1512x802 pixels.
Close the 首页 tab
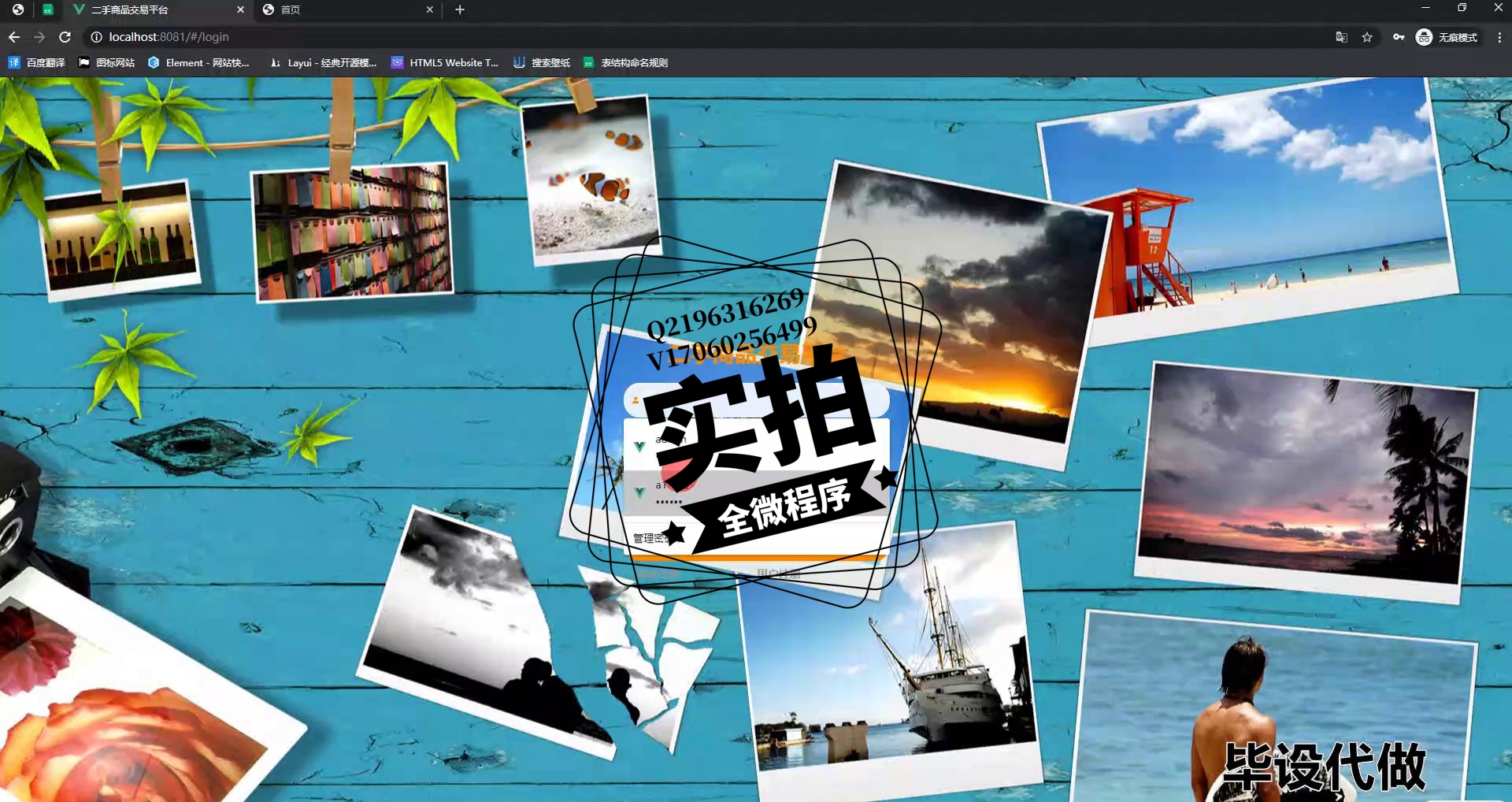pyautogui.click(x=429, y=9)
